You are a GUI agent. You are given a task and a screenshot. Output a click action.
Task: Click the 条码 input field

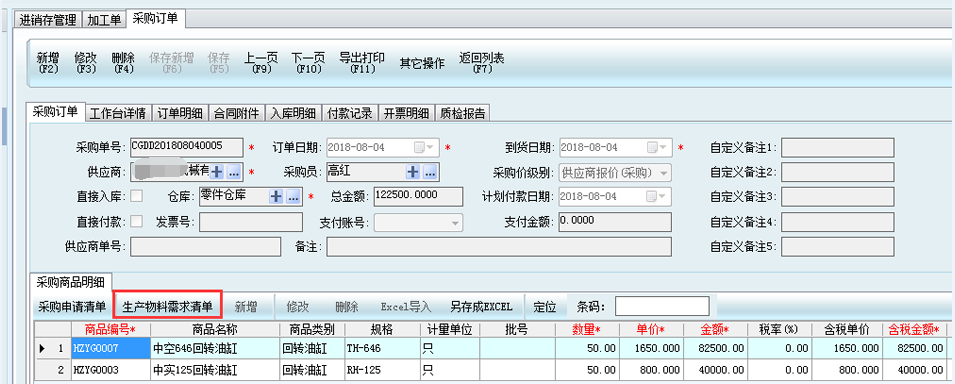click(662, 307)
